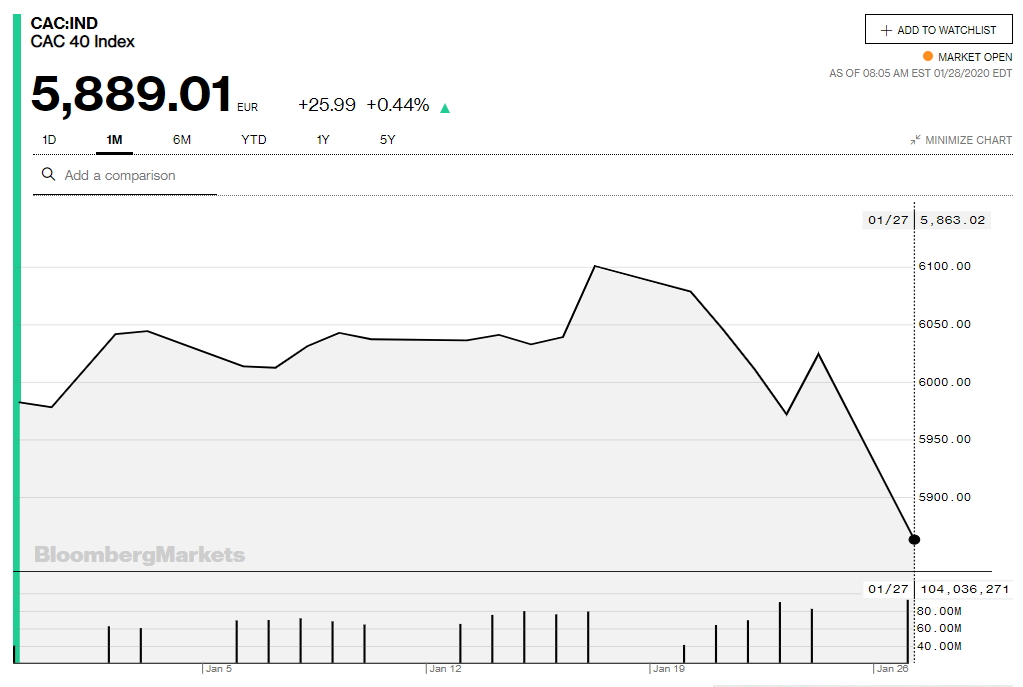Image resolution: width=1023 pixels, height=687 pixels.
Task: Click the 01/27 volume tooltip label
Action: [887, 590]
